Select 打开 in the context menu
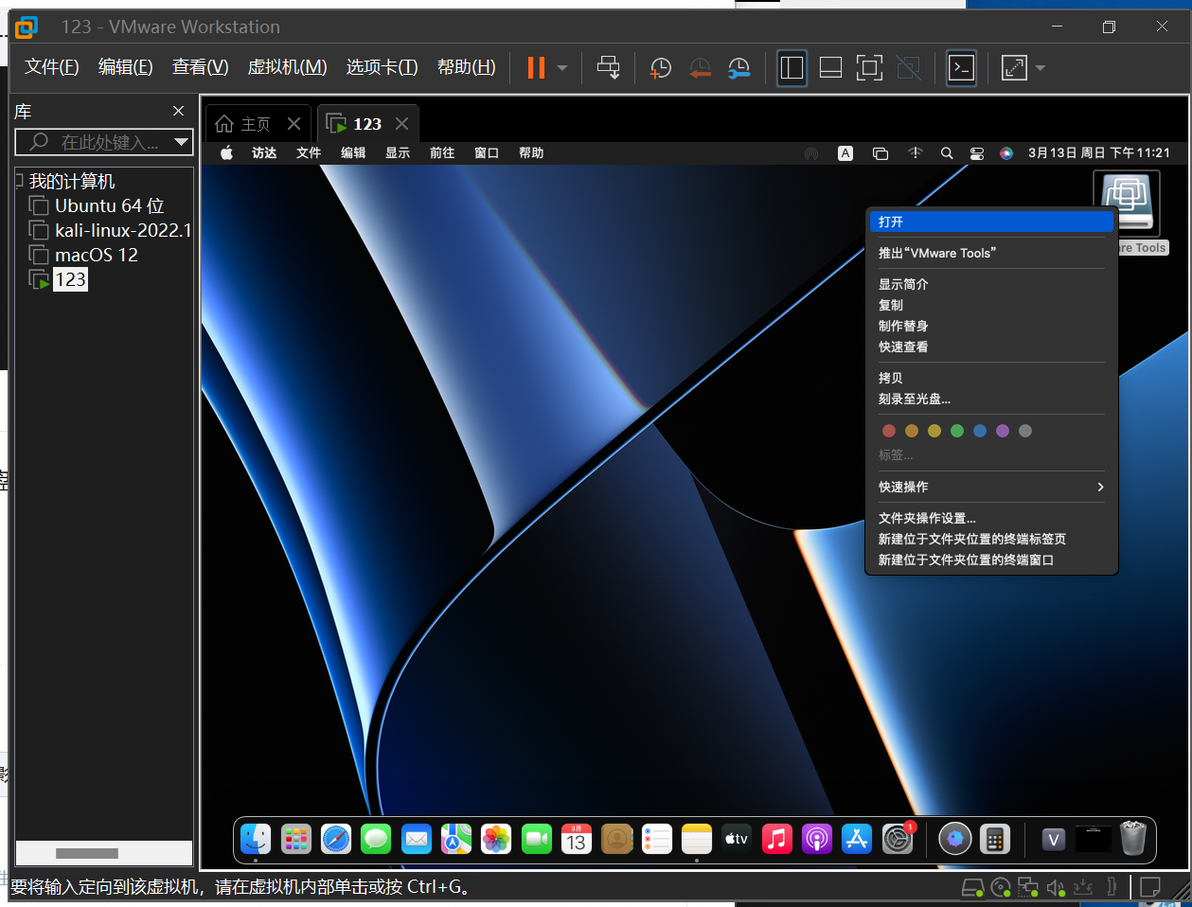 point(991,222)
